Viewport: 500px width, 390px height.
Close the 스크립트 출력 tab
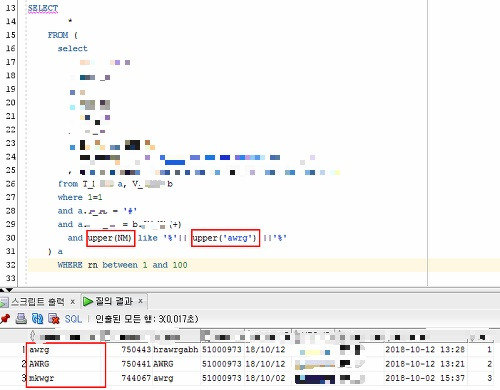click(73, 302)
